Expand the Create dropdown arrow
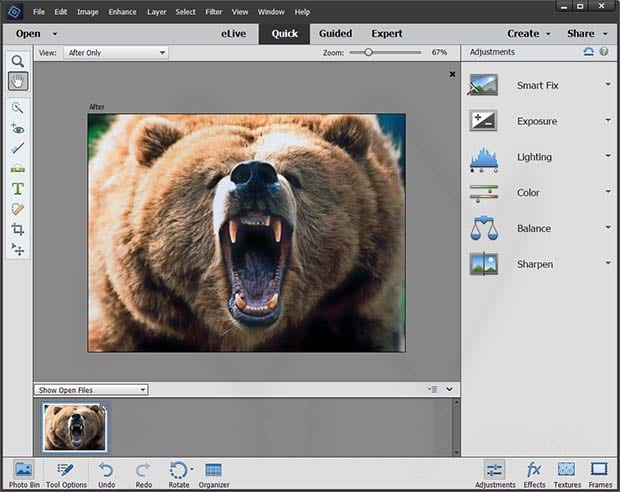Screen dimensions: 620x492 (x=548, y=34)
